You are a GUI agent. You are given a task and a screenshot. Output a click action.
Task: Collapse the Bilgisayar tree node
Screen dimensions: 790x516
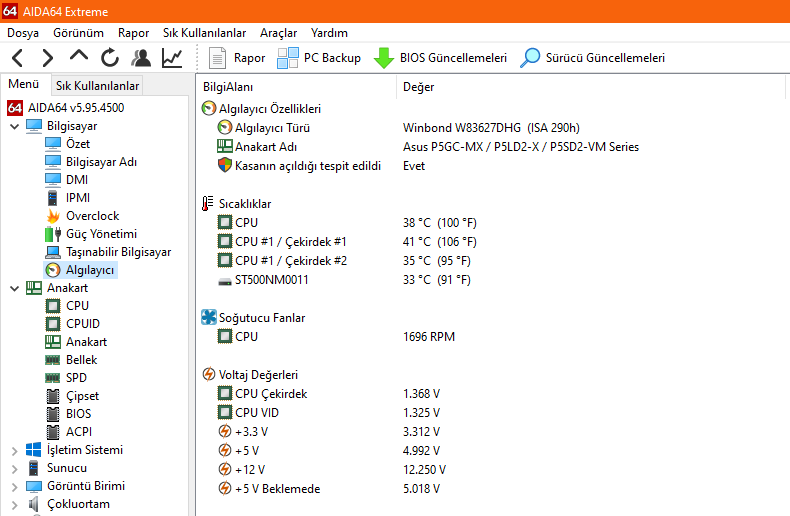(x=14, y=126)
